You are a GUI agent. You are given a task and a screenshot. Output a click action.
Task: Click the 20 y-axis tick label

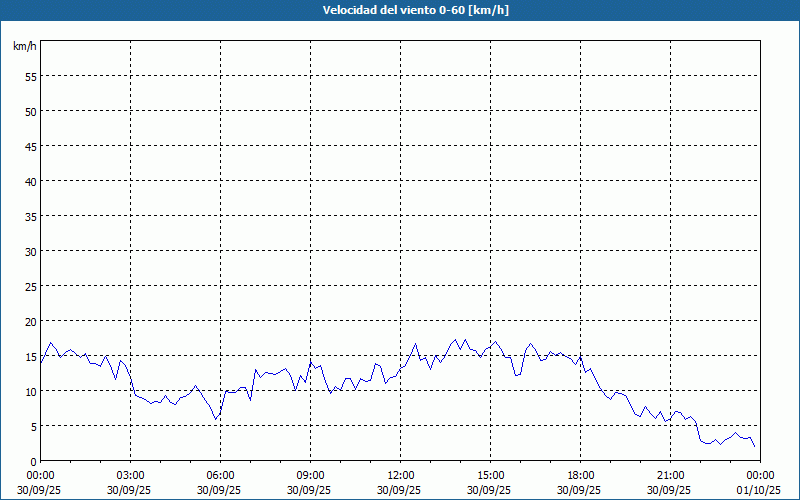30,321
